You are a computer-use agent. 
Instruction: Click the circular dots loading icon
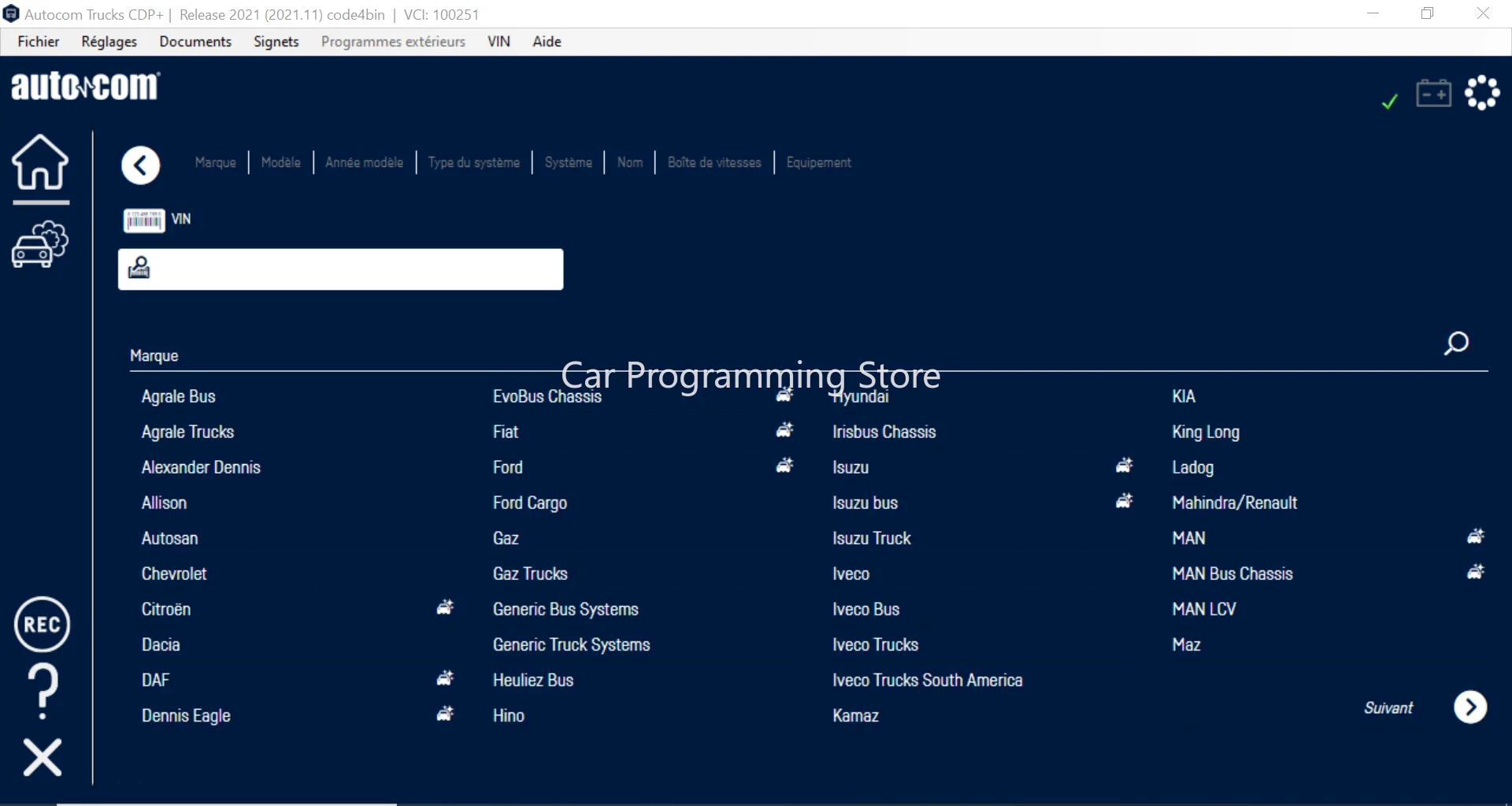click(x=1483, y=93)
